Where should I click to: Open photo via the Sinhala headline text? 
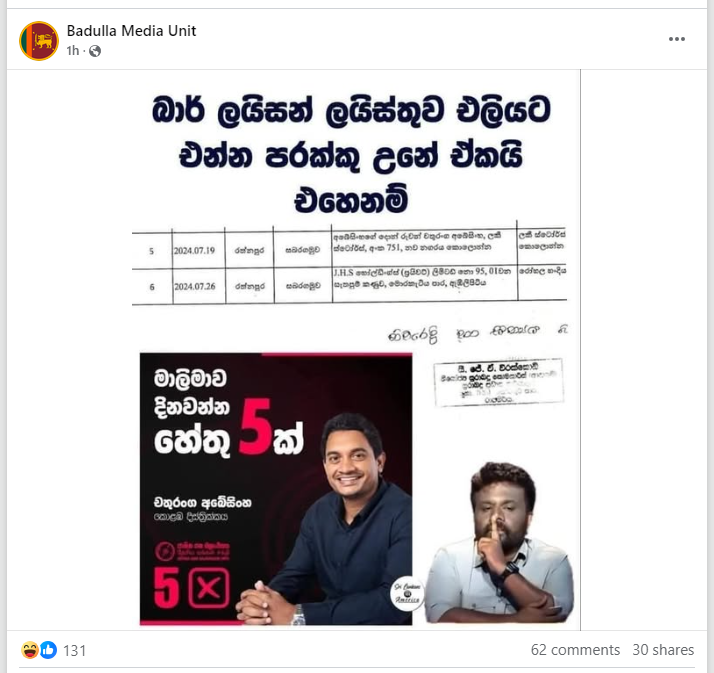click(x=351, y=154)
